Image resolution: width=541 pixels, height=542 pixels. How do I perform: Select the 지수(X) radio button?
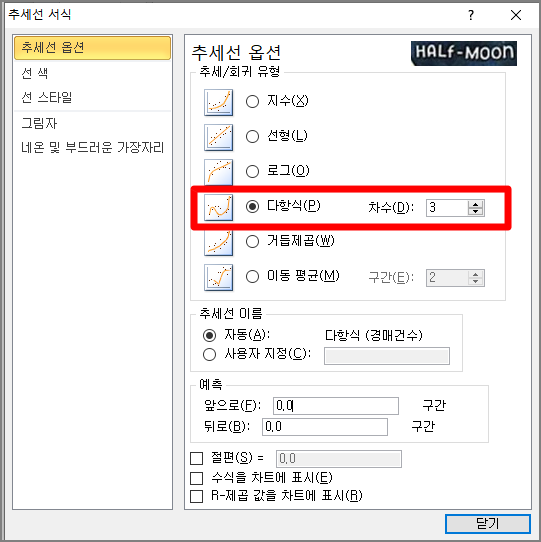click(x=252, y=102)
